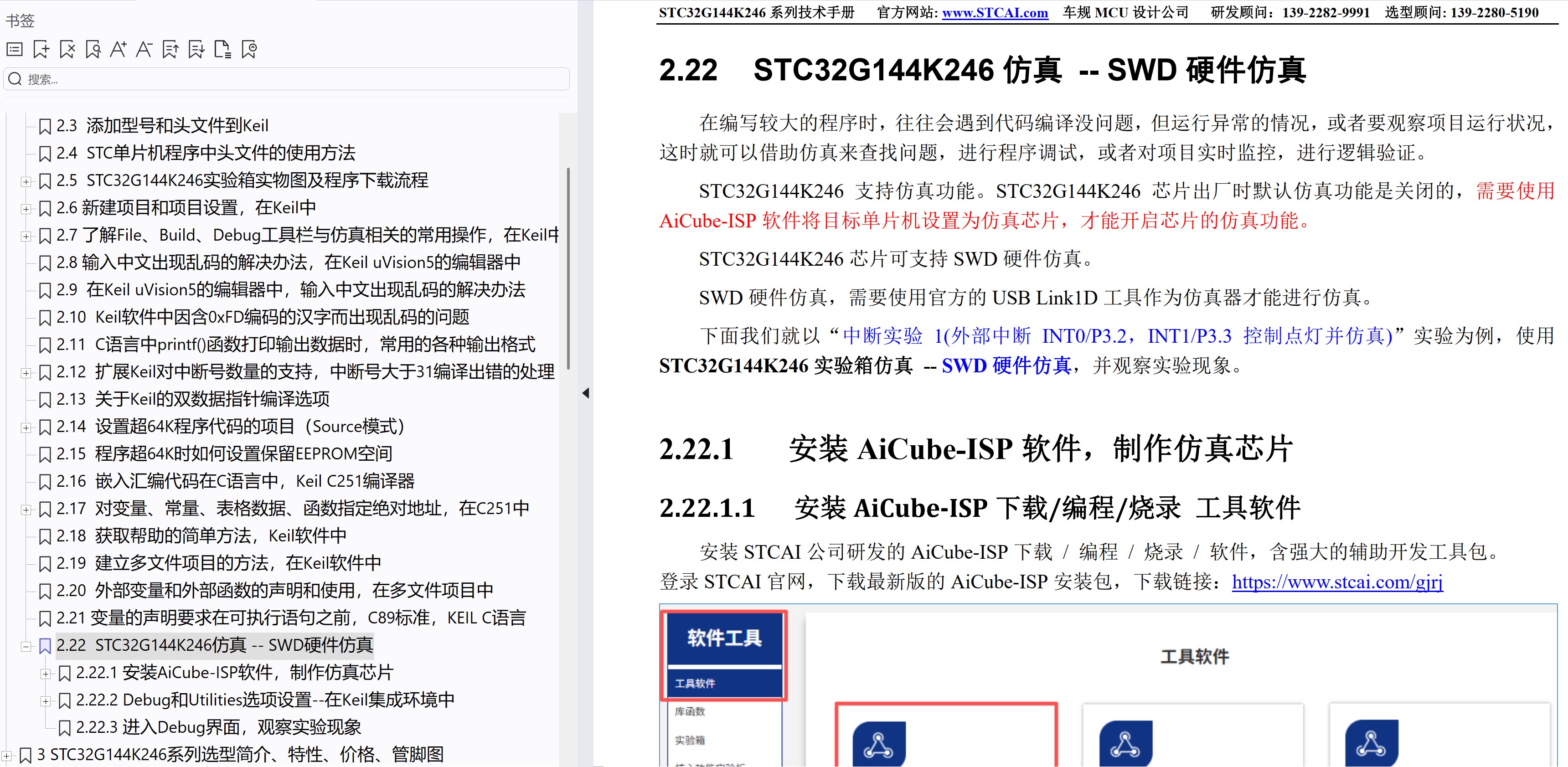Click the bookmark icon beside 2.18 entry

(44, 536)
